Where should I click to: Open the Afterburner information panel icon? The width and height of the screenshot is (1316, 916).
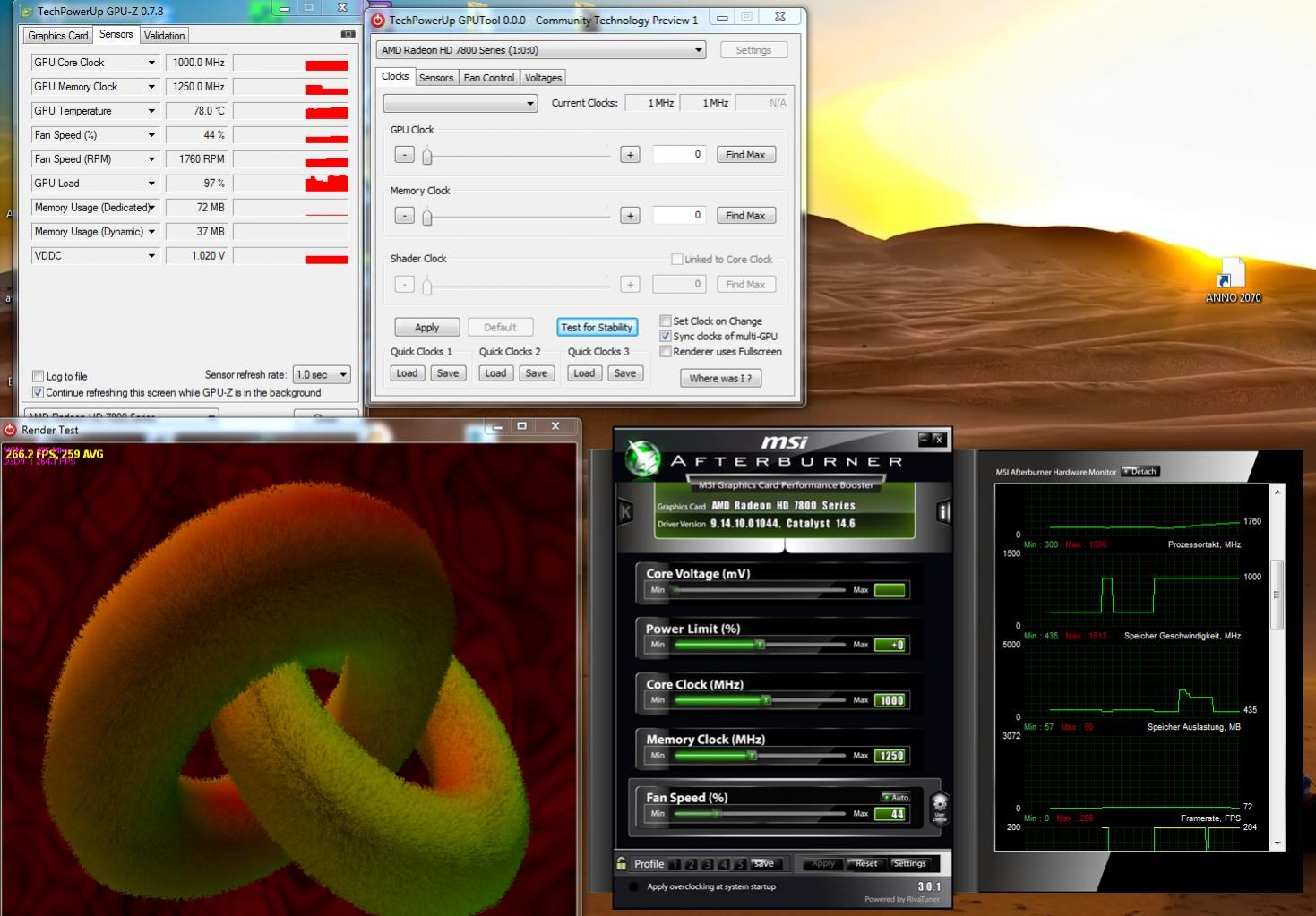[942, 511]
